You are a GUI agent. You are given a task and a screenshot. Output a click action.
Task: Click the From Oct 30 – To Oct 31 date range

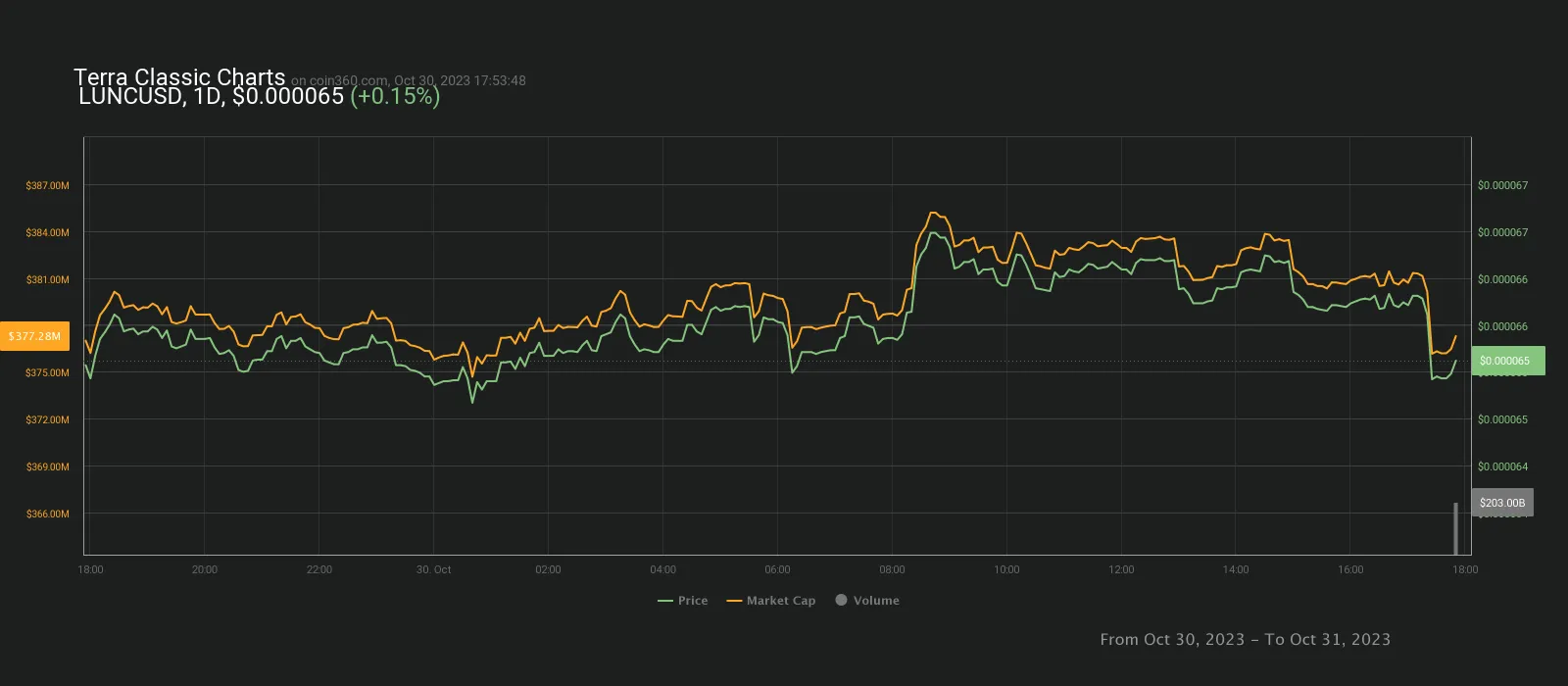point(1245,639)
